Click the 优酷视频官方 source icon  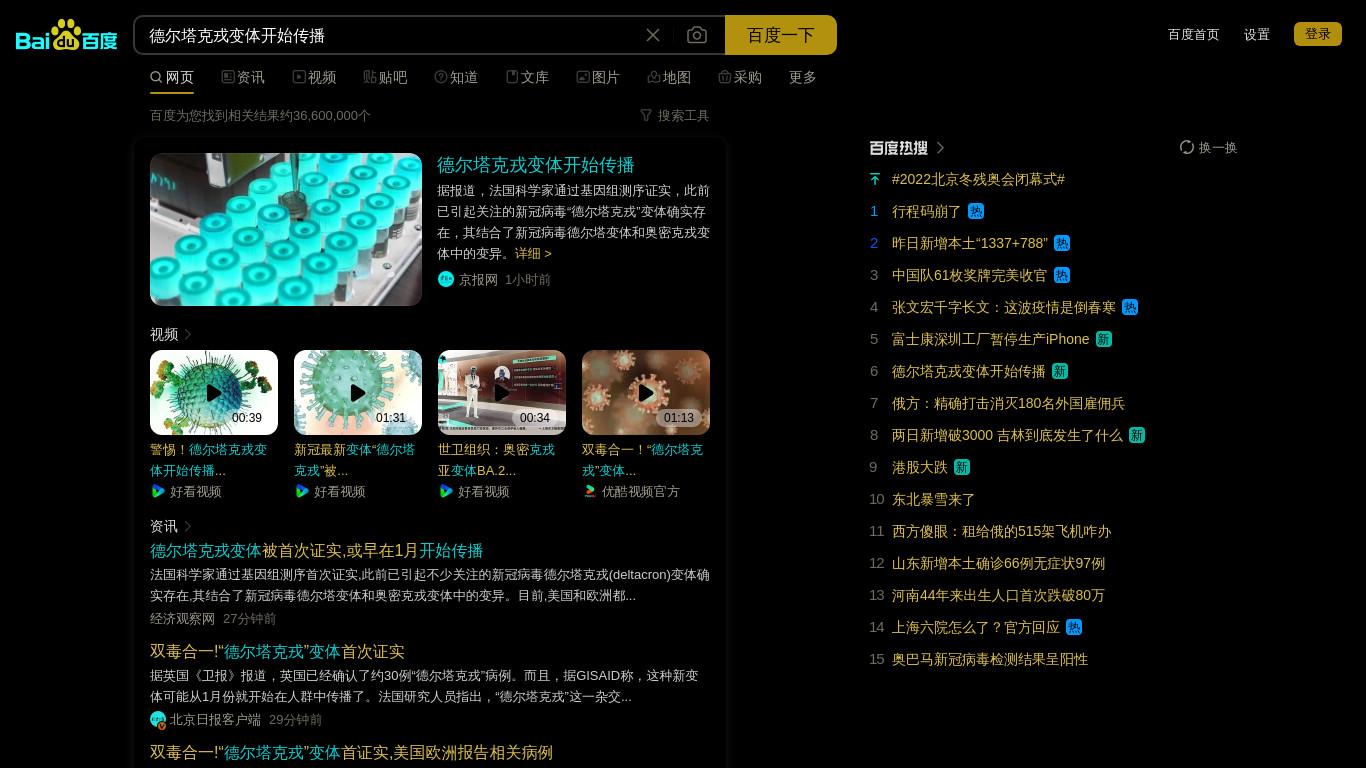[590, 491]
